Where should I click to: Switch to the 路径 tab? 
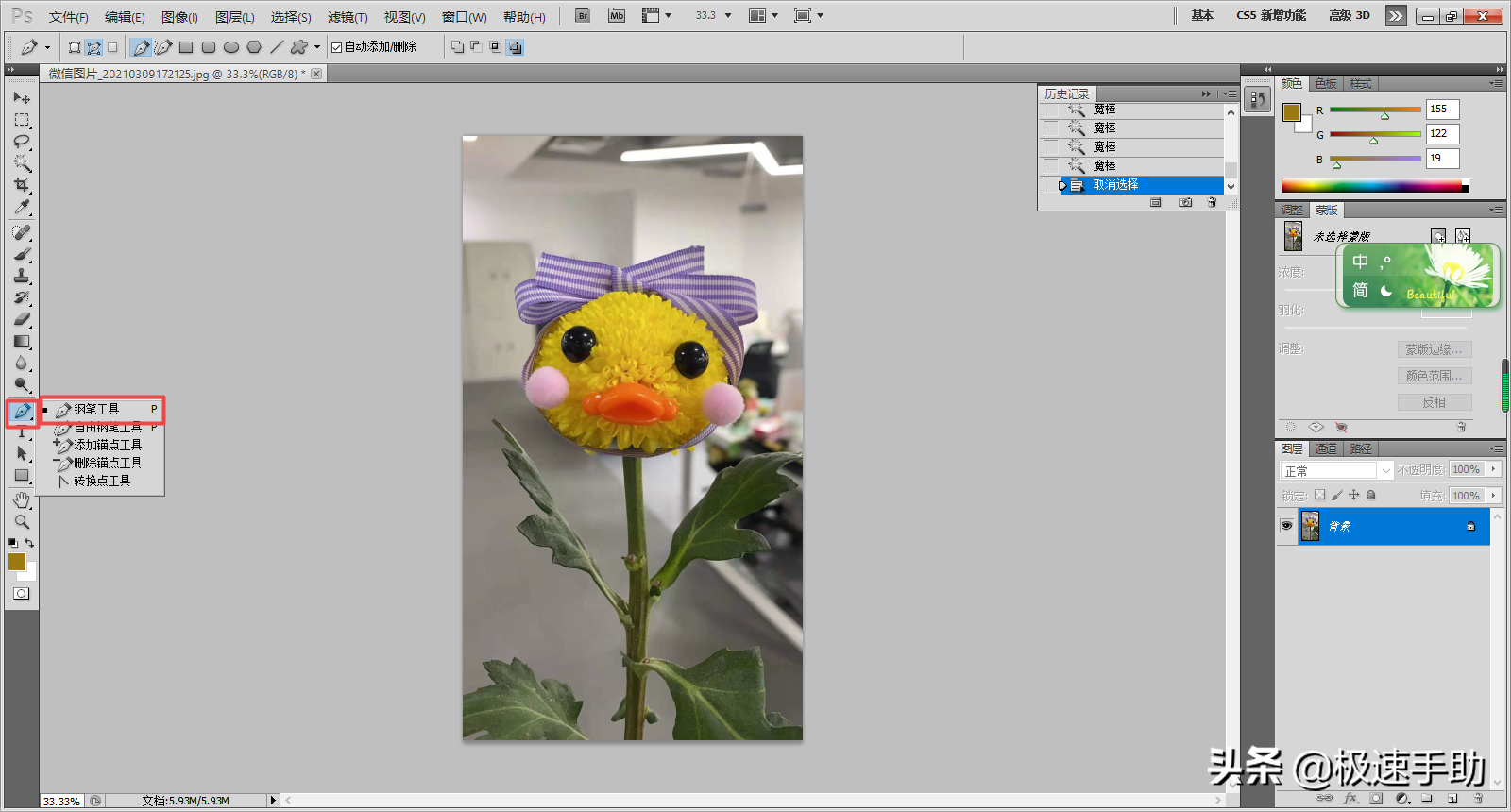click(1361, 449)
